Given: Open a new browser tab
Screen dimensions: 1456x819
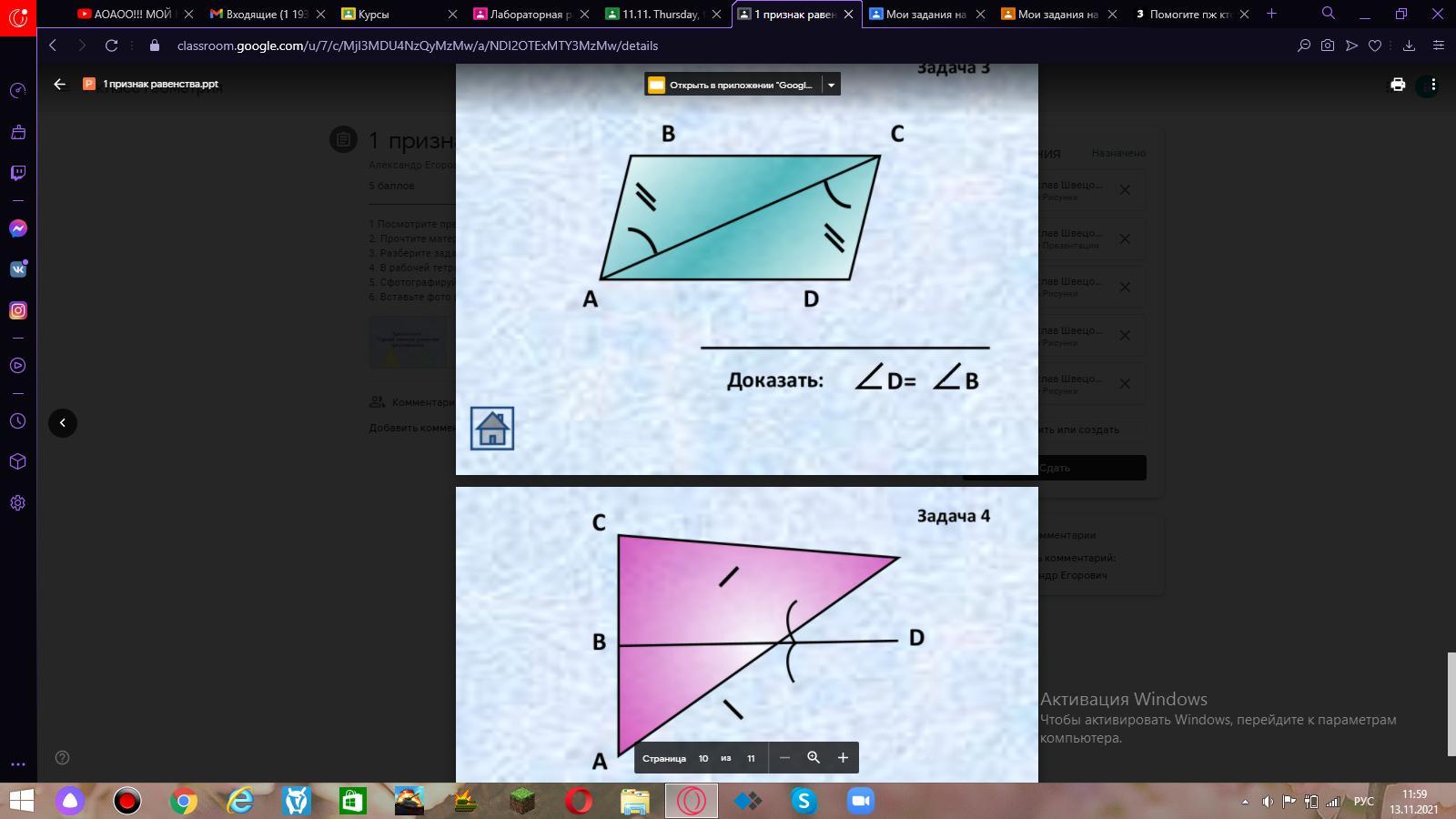Looking at the screenshot, I should pos(1271,14).
